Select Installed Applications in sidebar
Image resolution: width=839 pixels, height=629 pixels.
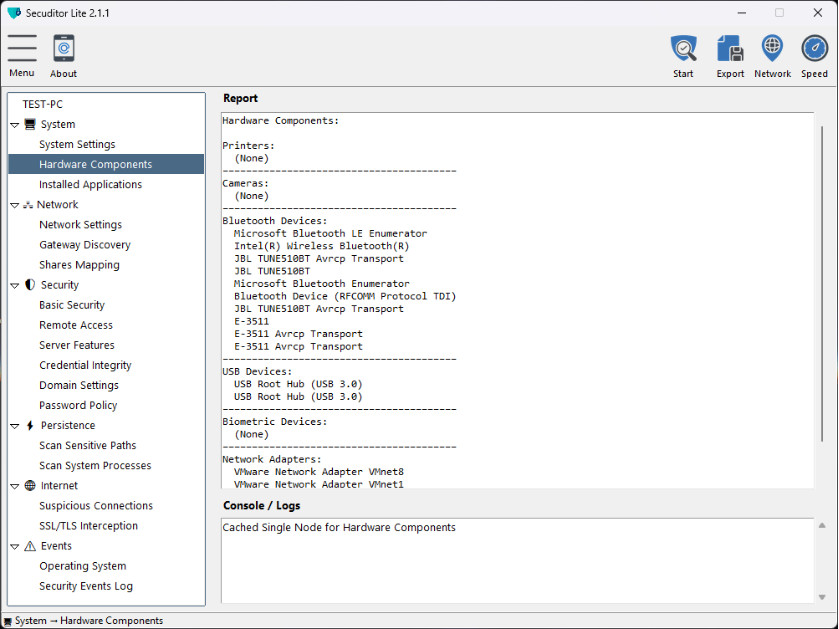pos(90,185)
